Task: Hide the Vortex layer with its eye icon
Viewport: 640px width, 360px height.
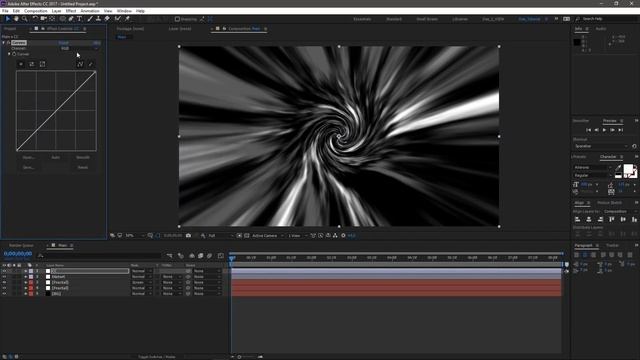Action: [4, 277]
